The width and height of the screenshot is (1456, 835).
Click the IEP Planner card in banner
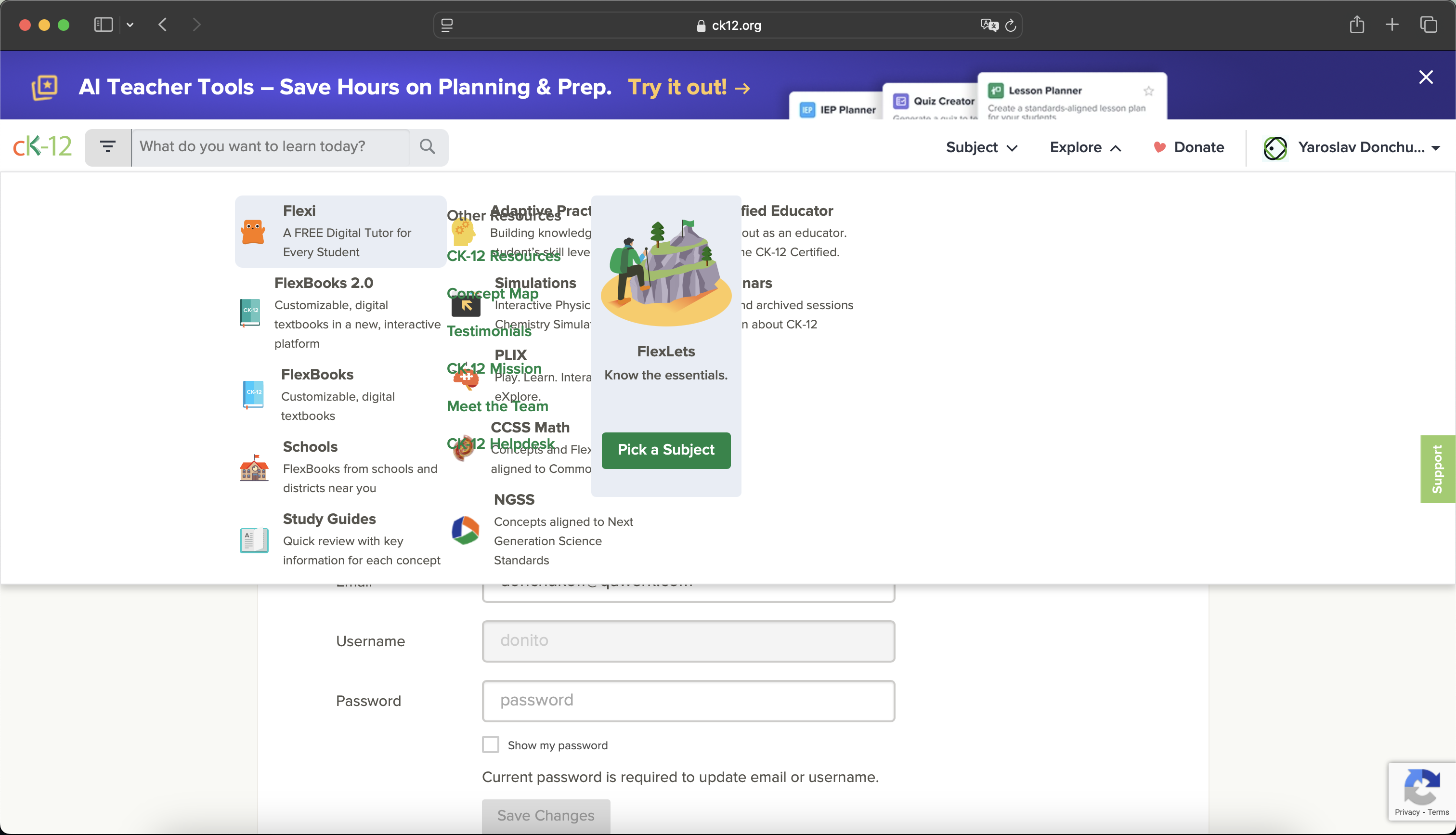[x=836, y=106]
